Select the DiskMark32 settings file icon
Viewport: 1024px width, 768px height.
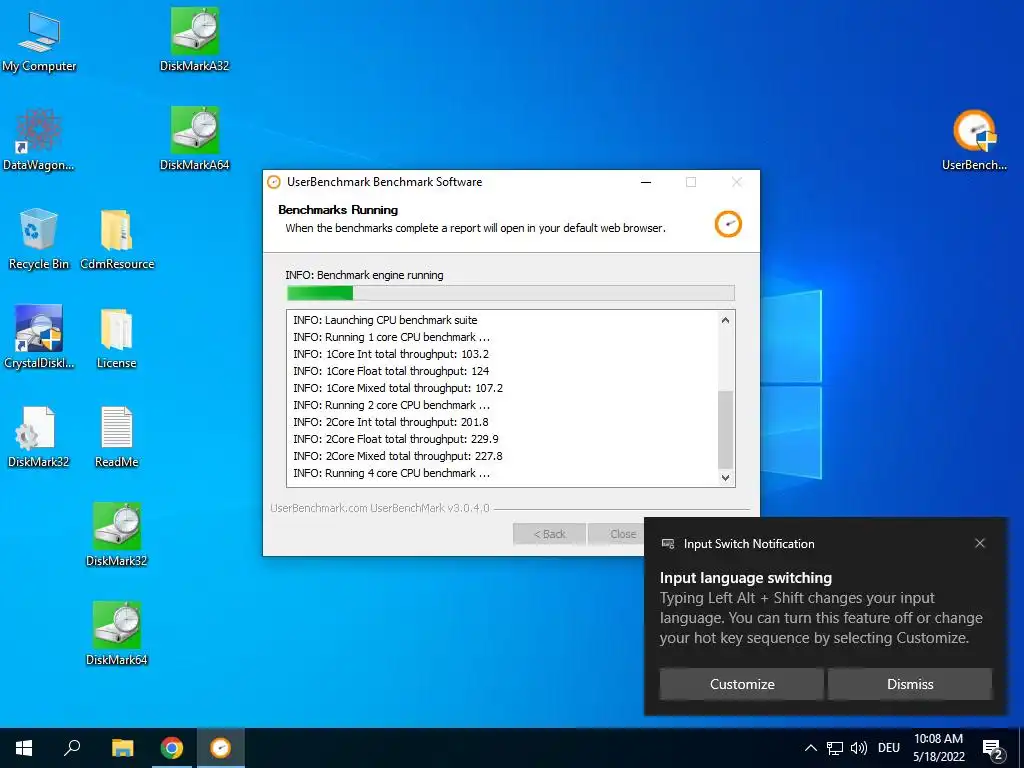coord(38,436)
